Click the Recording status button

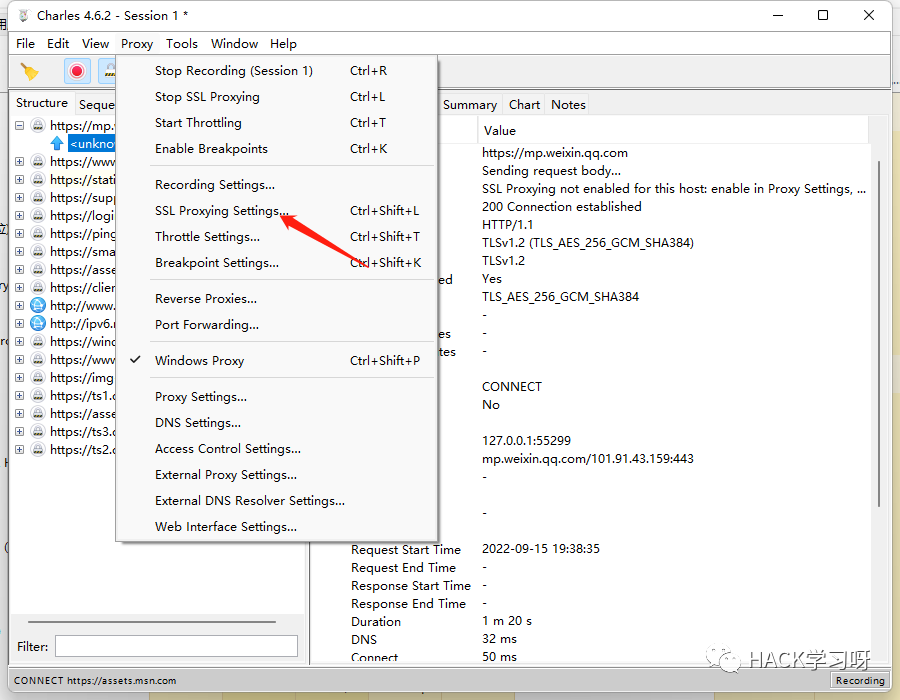(x=860, y=680)
